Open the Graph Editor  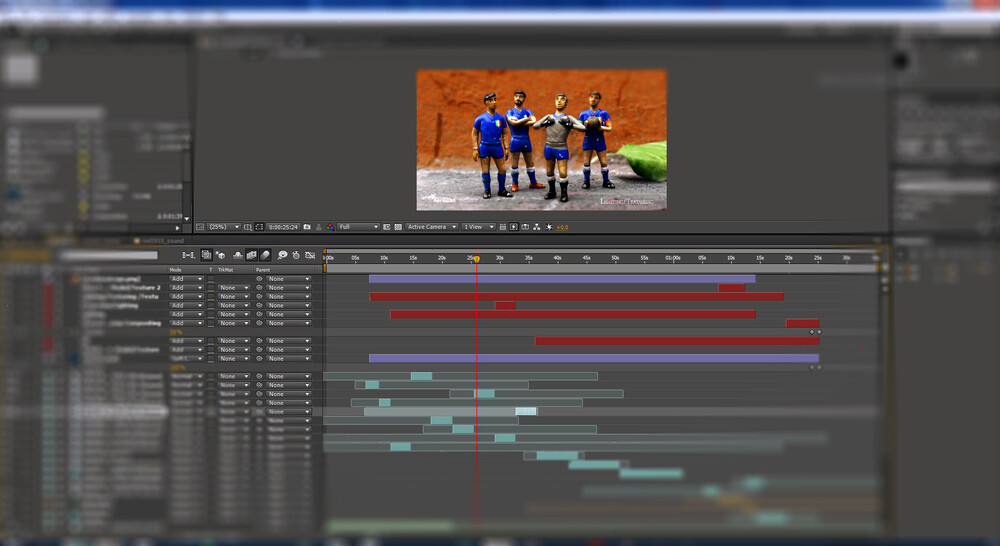(310, 255)
